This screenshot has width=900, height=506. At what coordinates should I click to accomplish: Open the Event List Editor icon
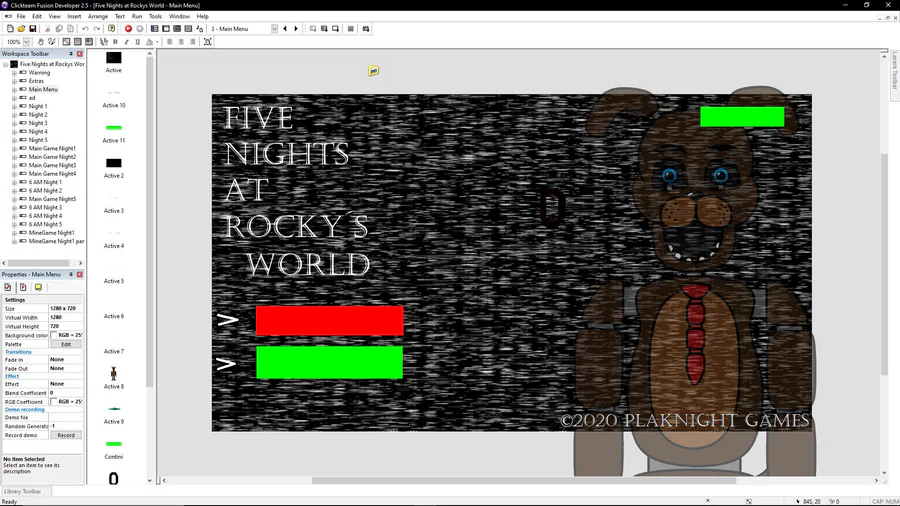[188, 29]
